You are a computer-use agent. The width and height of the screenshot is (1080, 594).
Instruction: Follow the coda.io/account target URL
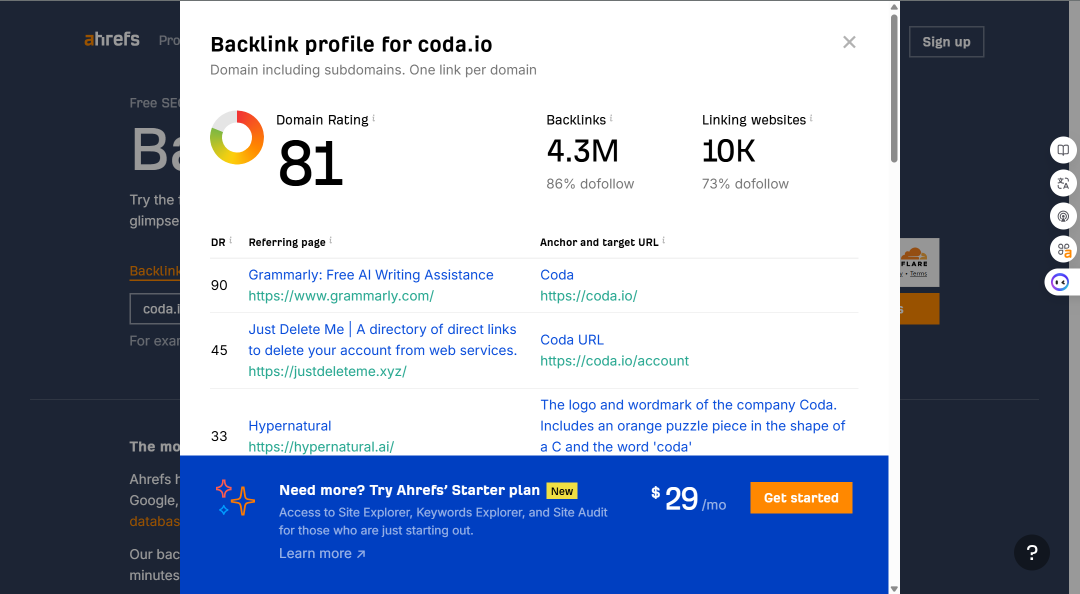[x=614, y=361]
